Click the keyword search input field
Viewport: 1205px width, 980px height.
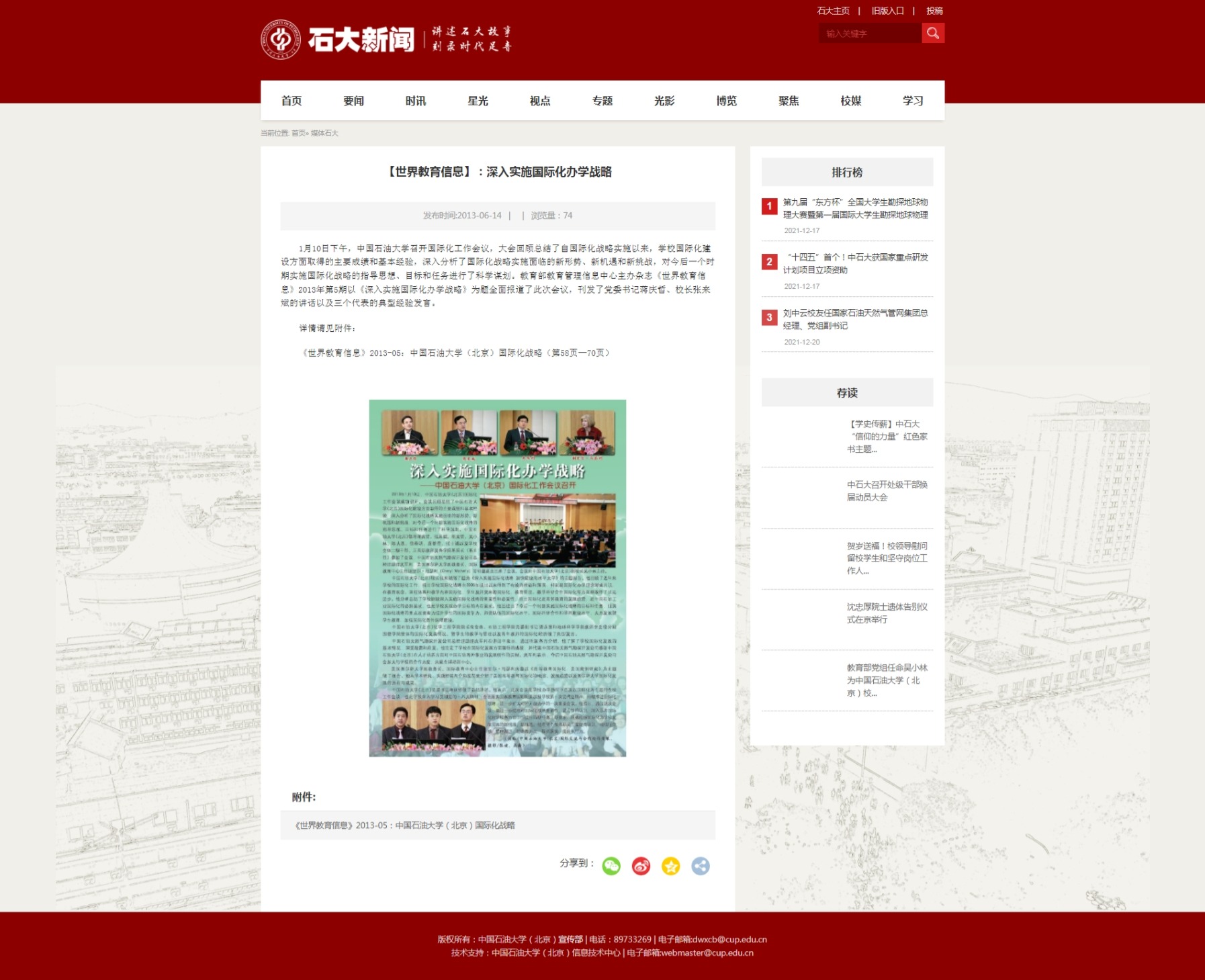click(870, 34)
